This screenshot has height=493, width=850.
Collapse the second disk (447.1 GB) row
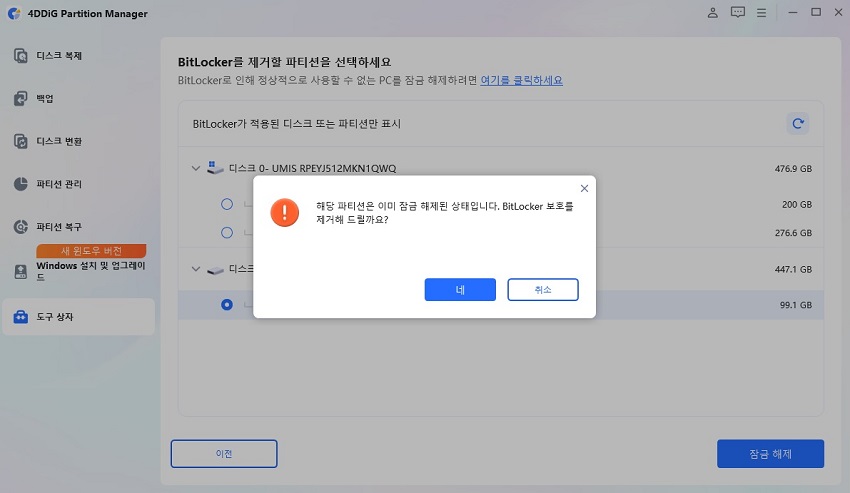[x=196, y=269]
